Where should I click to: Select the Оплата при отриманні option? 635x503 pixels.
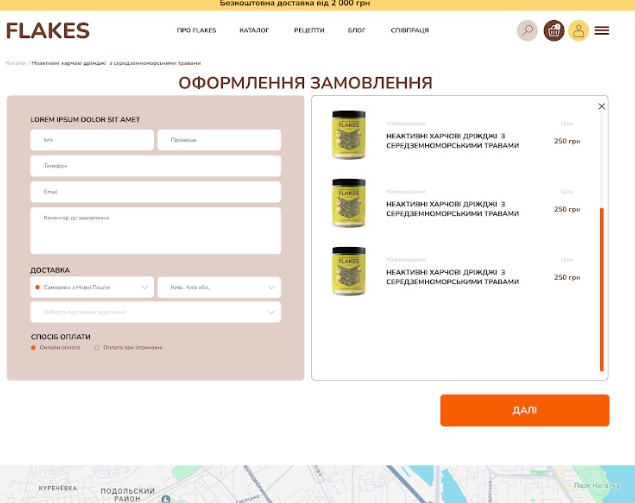(97, 348)
